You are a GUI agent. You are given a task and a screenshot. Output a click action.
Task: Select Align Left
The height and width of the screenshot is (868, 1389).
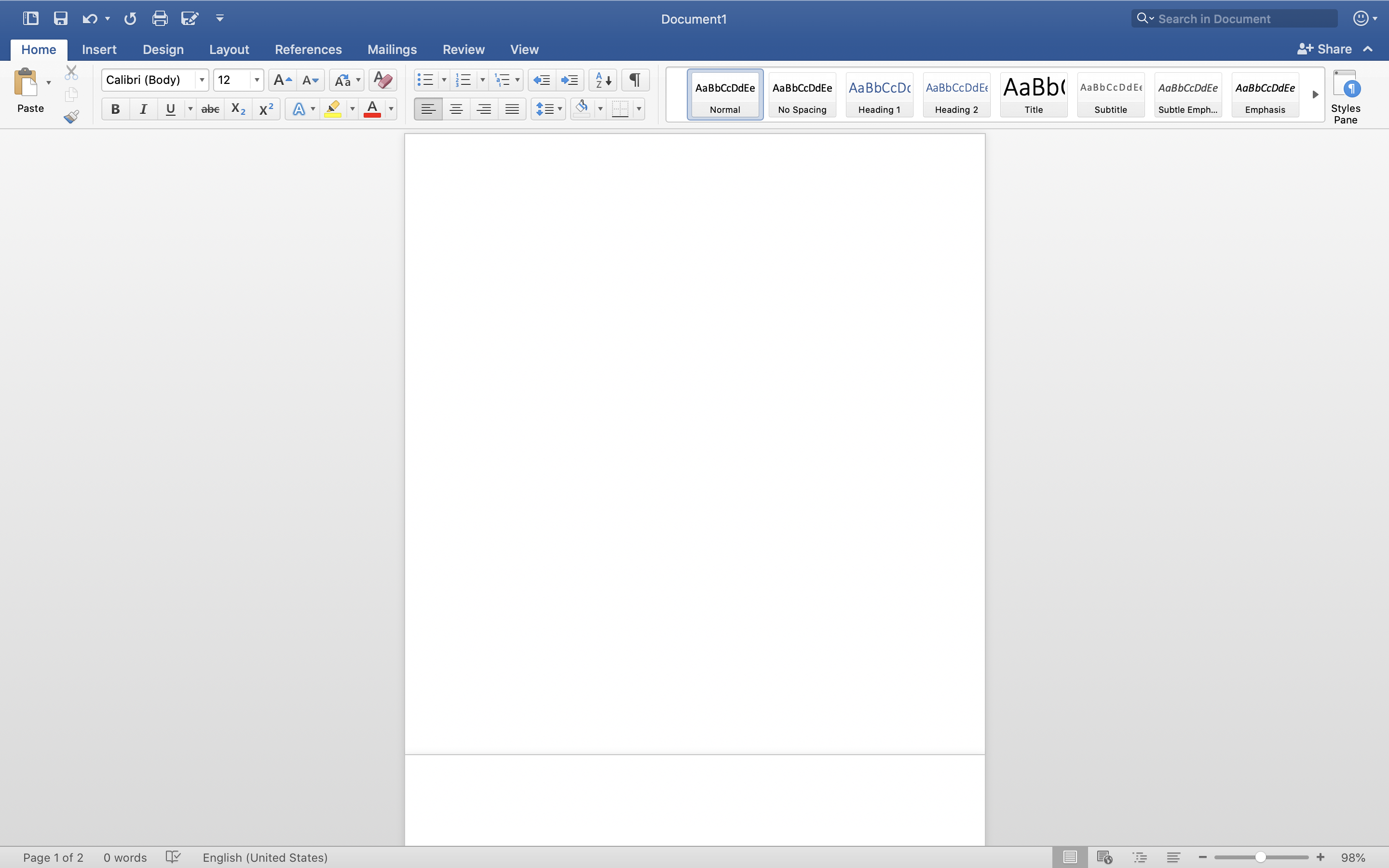[428, 108]
